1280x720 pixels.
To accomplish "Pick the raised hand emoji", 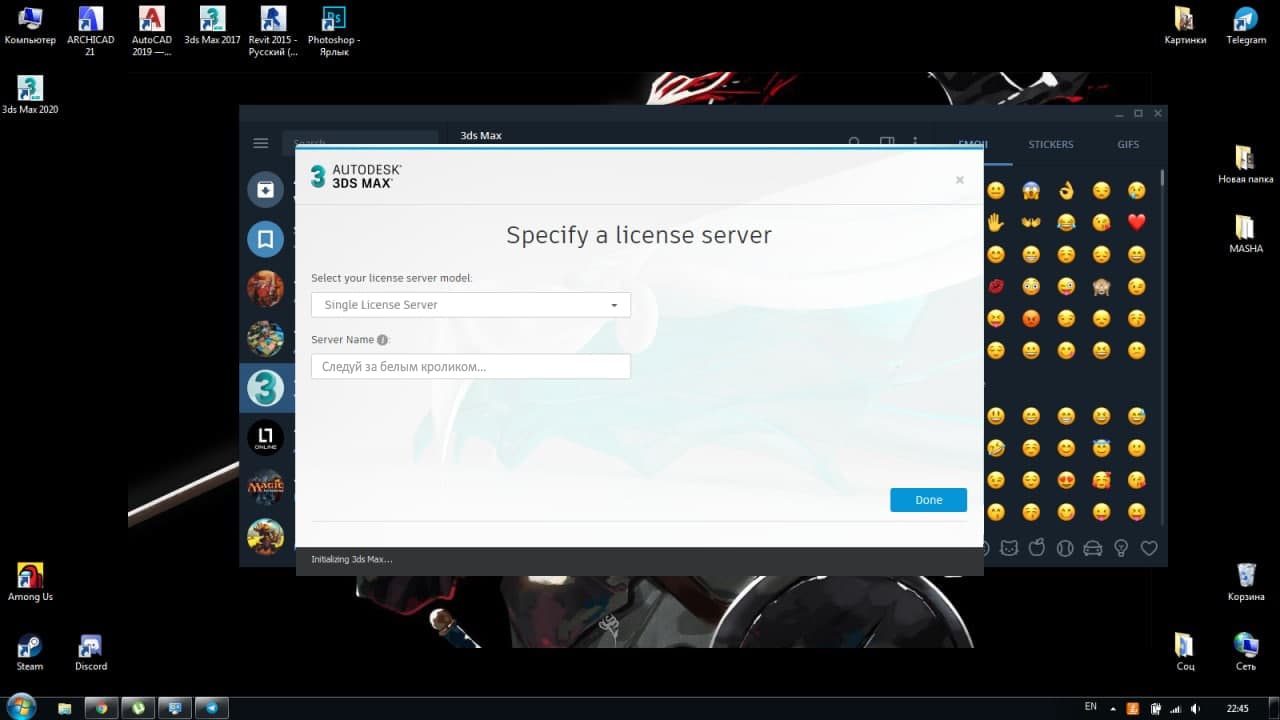I will [995, 222].
